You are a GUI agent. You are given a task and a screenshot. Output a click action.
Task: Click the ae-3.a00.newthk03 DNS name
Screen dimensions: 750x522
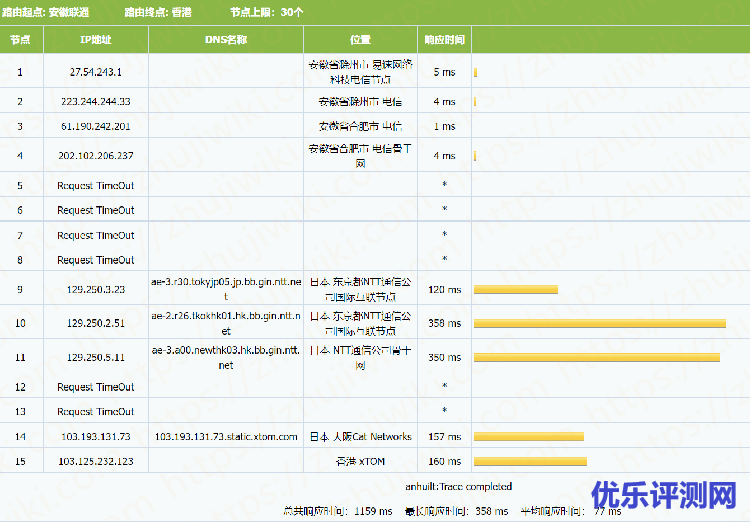pyautogui.click(x=226, y=357)
